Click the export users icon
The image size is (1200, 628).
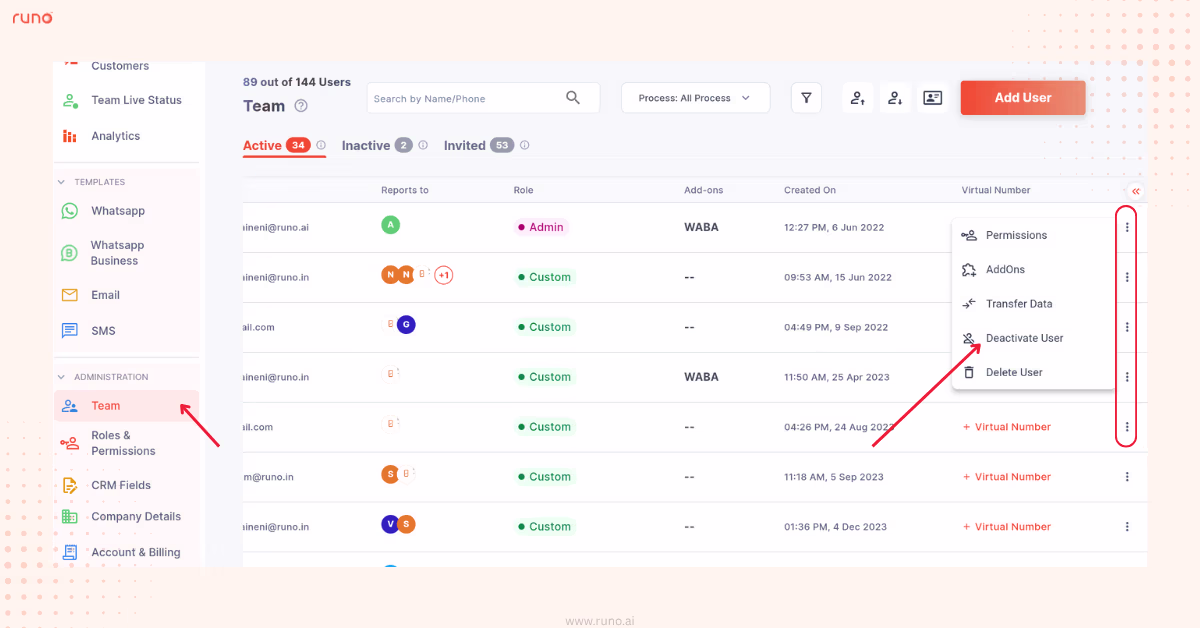pyautogui.click(x=895, y=97)
